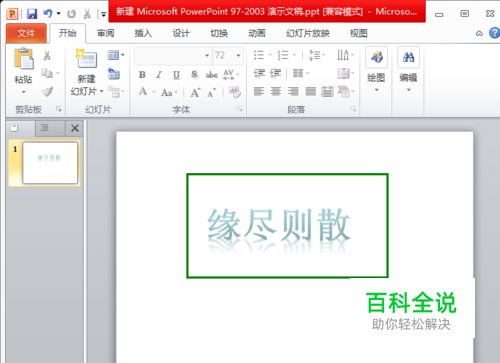Screen dimensions: 500x363
Task: Switch to the 视图 (View) tab
Action: tap(359, 33)
